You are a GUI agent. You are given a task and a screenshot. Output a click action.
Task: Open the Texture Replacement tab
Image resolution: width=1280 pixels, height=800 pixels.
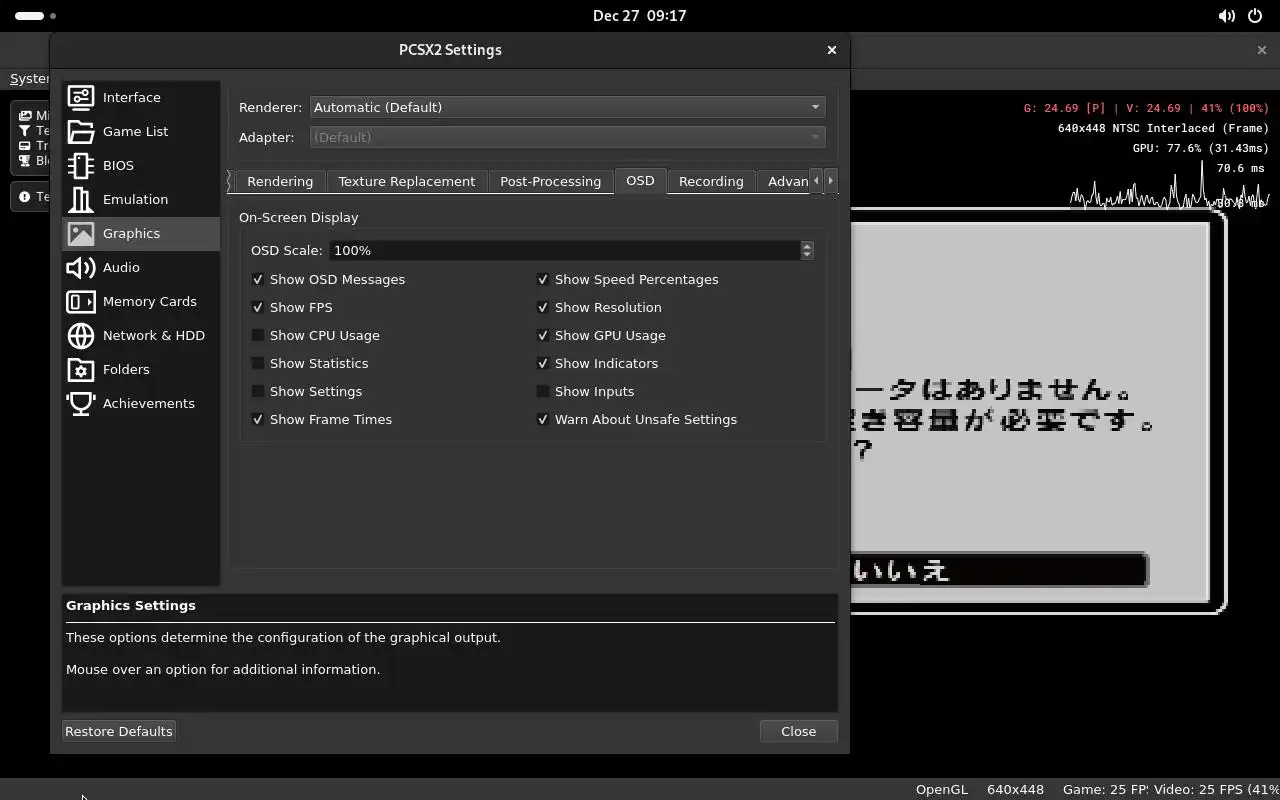point(406,181)
